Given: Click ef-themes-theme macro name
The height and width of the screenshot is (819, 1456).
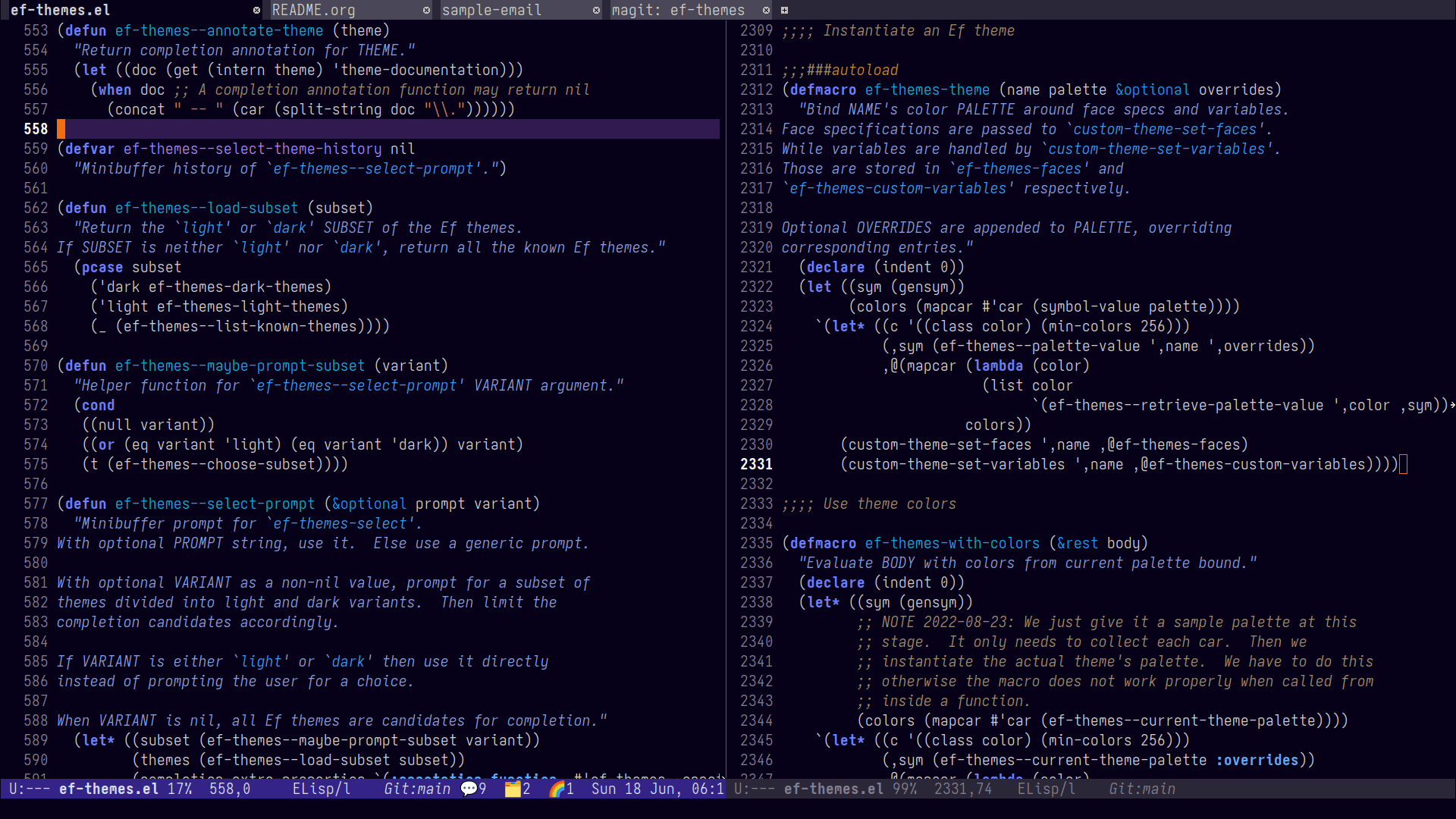Looking at the screenshot, I should click(927, 89).
